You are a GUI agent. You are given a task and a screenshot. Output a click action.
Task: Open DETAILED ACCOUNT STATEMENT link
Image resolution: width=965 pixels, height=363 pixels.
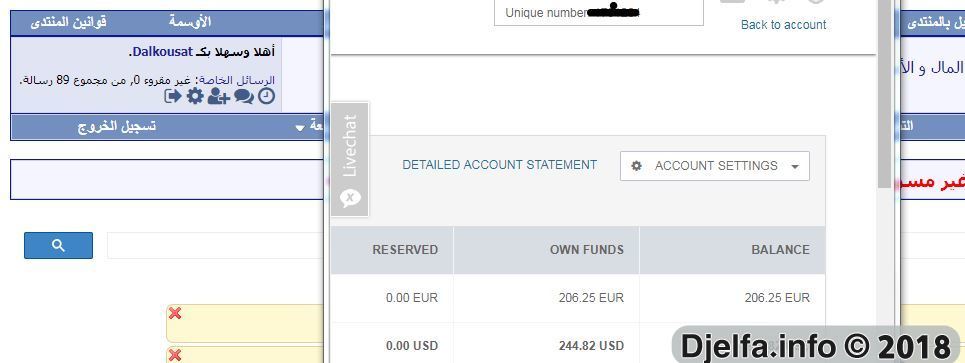[500, 165]
